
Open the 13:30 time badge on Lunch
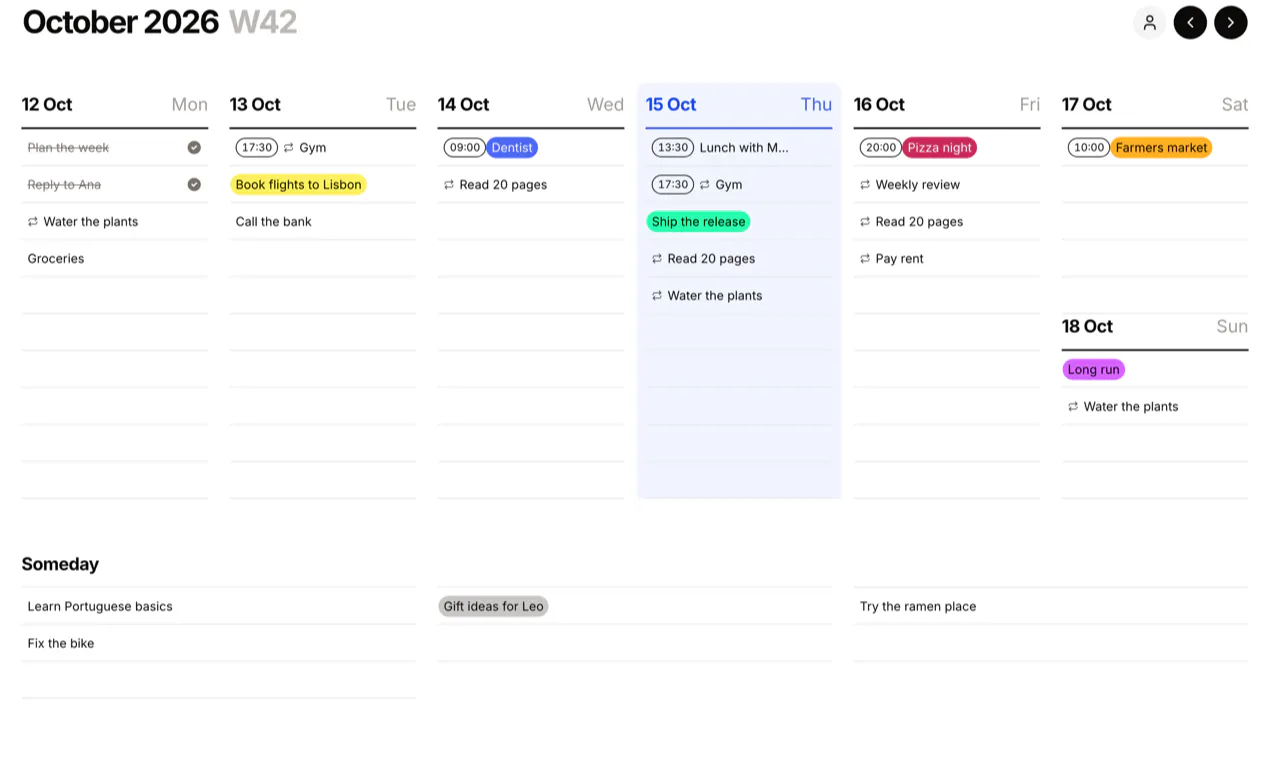click(673, 148)
